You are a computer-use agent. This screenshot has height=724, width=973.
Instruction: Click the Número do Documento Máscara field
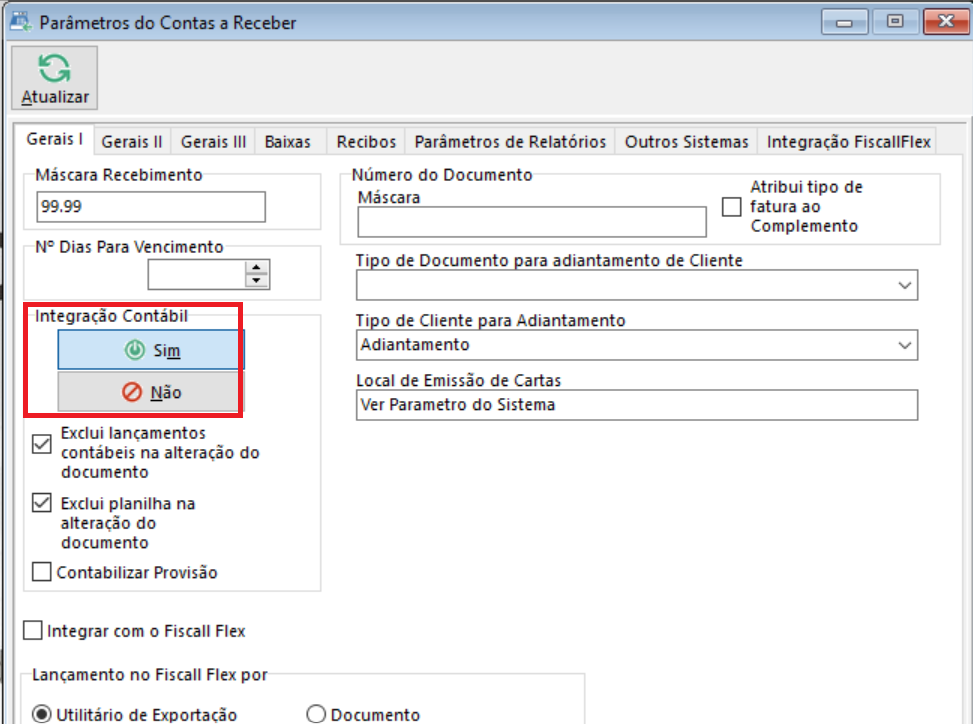532,221
